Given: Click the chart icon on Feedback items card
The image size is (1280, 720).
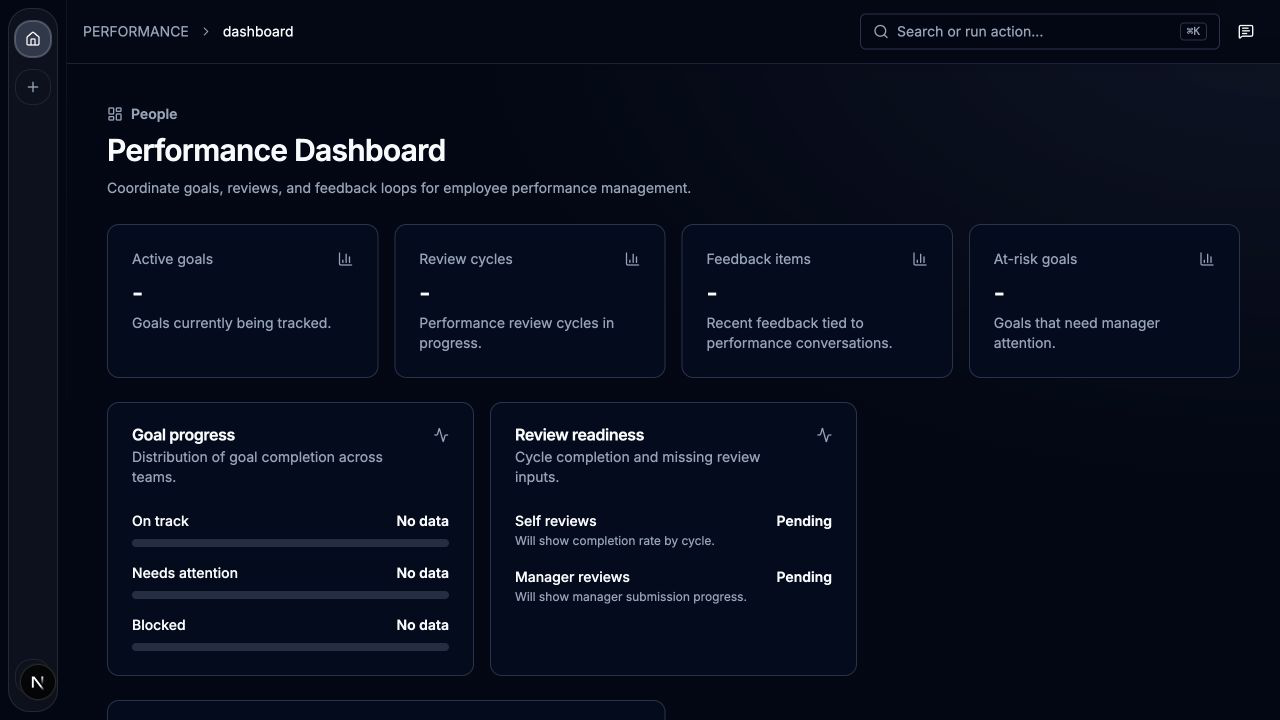Looking at the screenshot, I should (919, 259).
